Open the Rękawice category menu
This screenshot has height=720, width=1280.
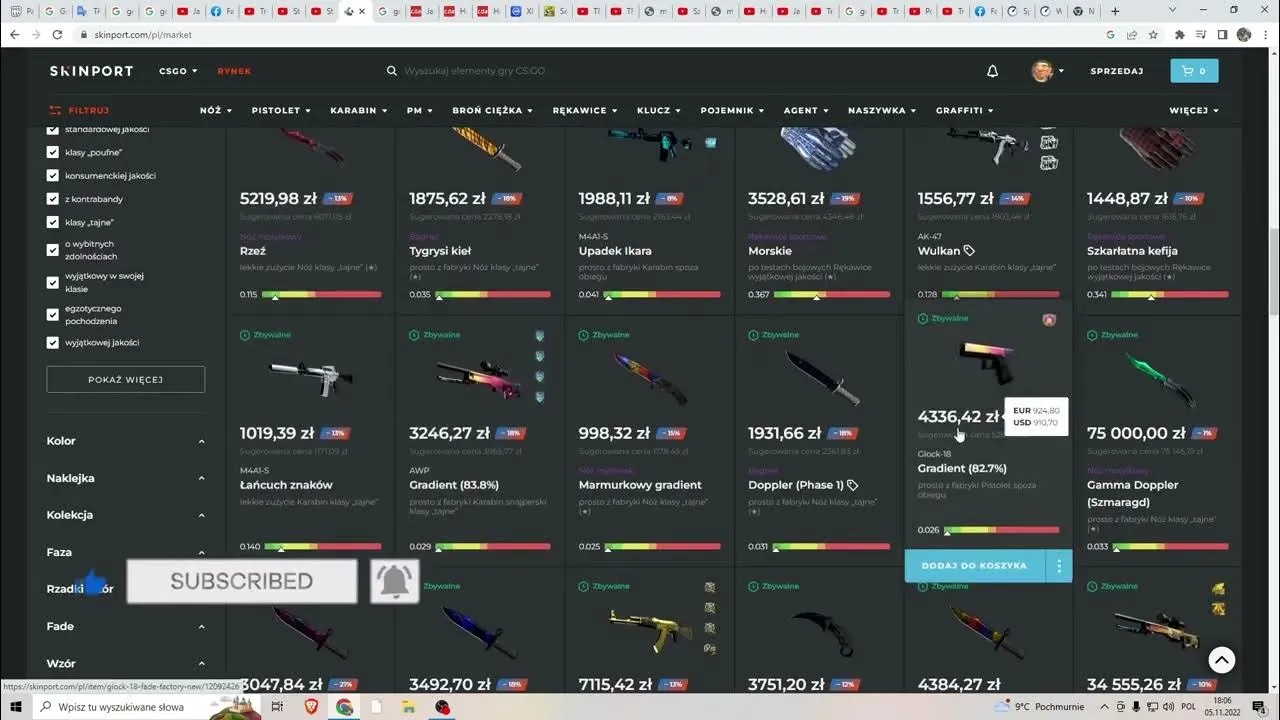click(585, 110)
